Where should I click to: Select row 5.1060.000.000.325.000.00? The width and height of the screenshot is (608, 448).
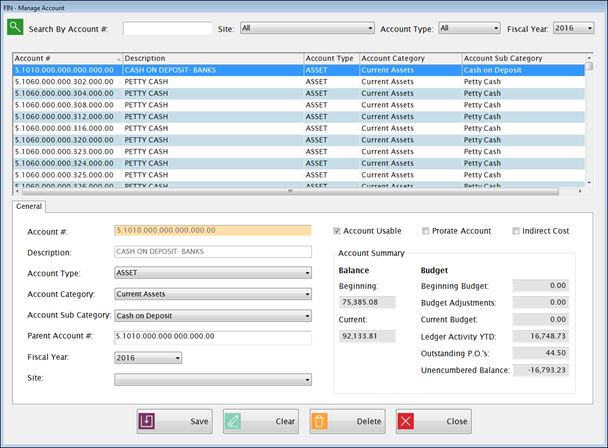pyautogui.click(x=299, y=175)
